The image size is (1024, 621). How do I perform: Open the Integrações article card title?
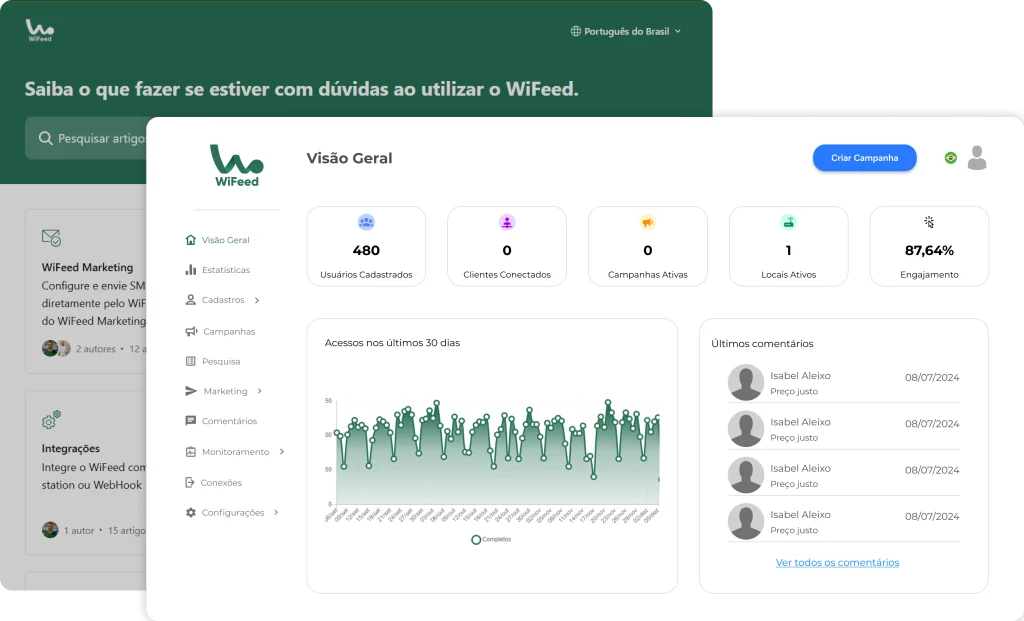[x=71, y=449]
